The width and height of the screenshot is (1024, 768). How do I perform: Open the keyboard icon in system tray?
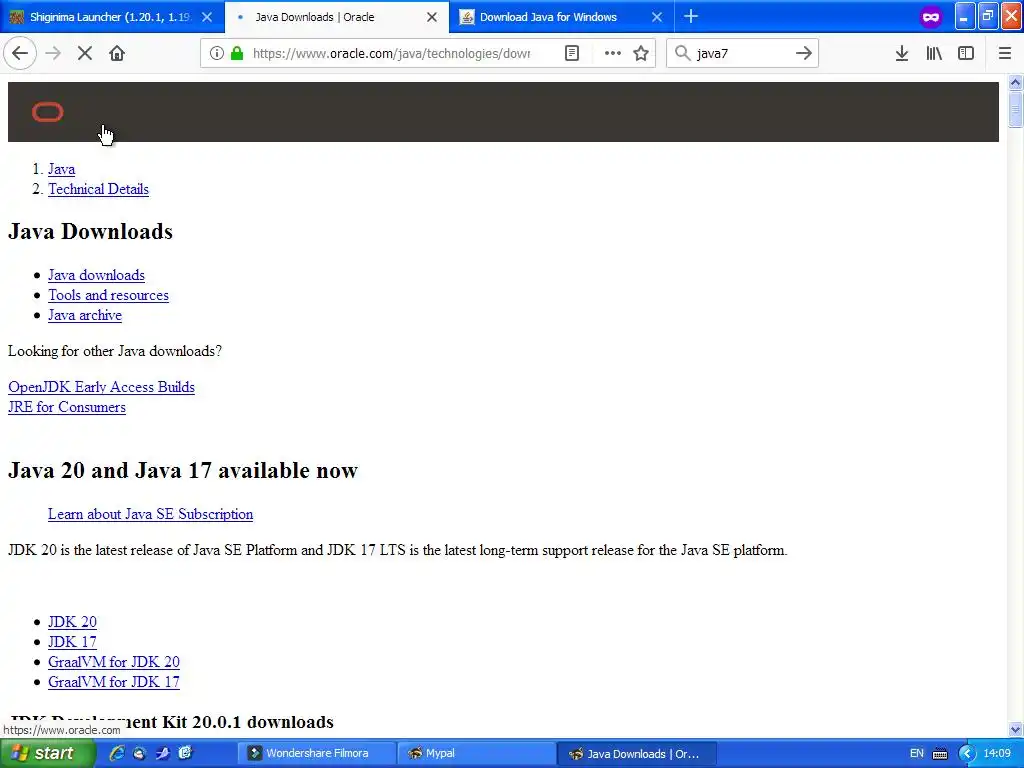point(940,754)
